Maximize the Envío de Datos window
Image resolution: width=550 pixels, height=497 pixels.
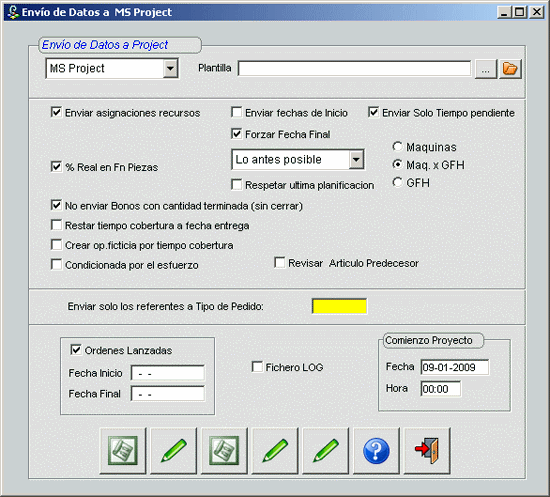pos(519,12)
